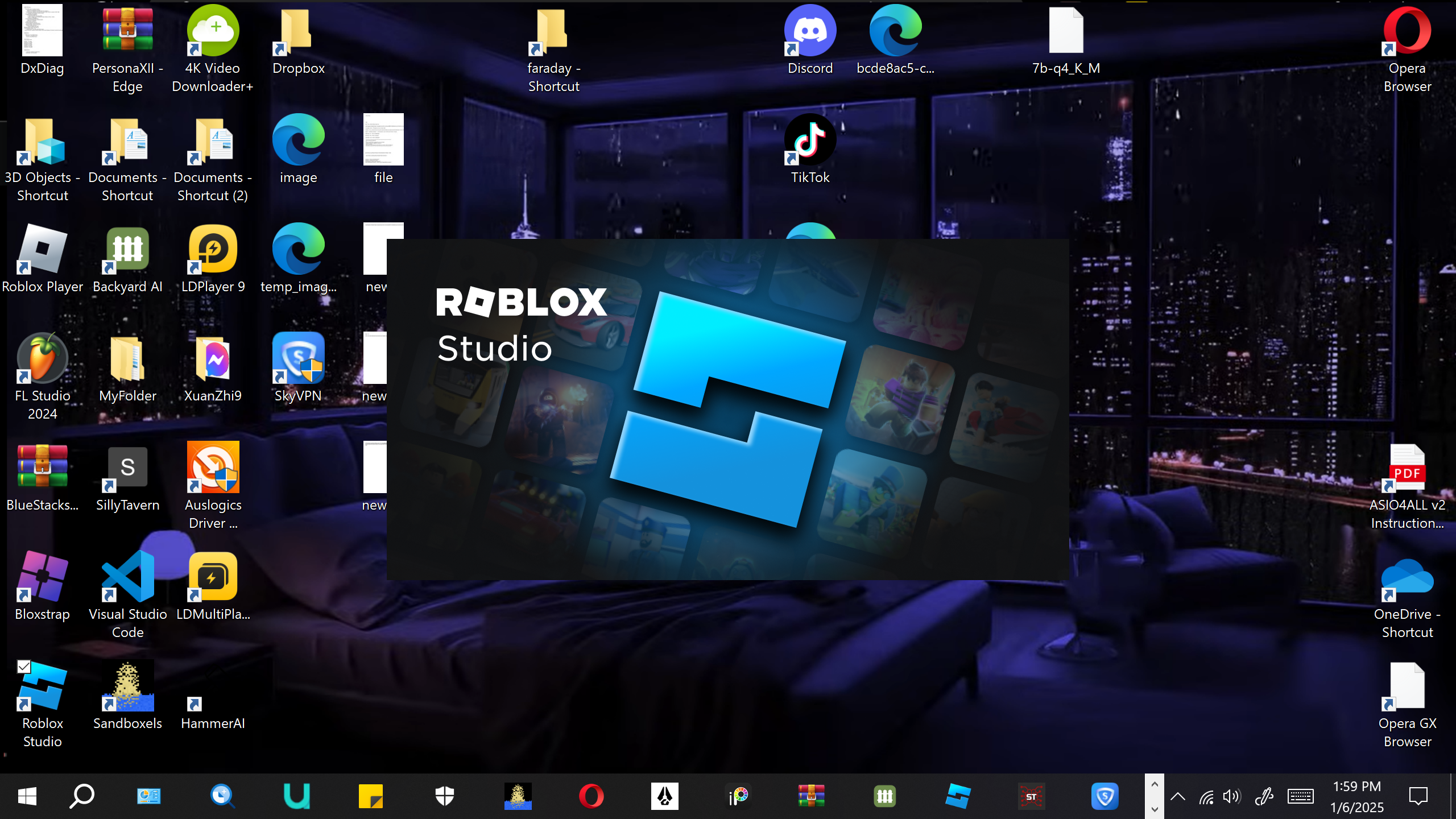Open SillyTavern desktop shortcut
1456x819 pixels.
128,468
